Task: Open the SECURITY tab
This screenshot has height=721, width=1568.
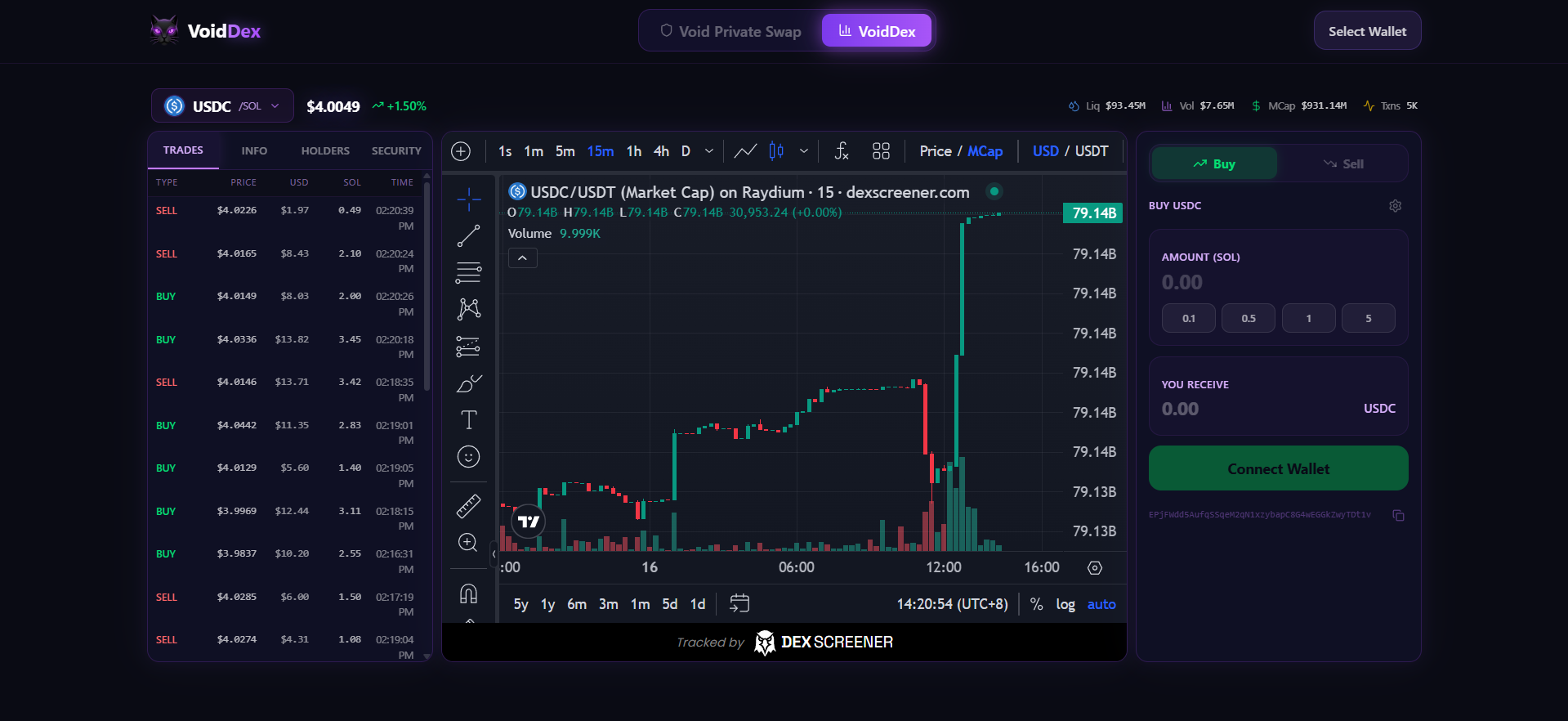Action: [x=396, y=151]
